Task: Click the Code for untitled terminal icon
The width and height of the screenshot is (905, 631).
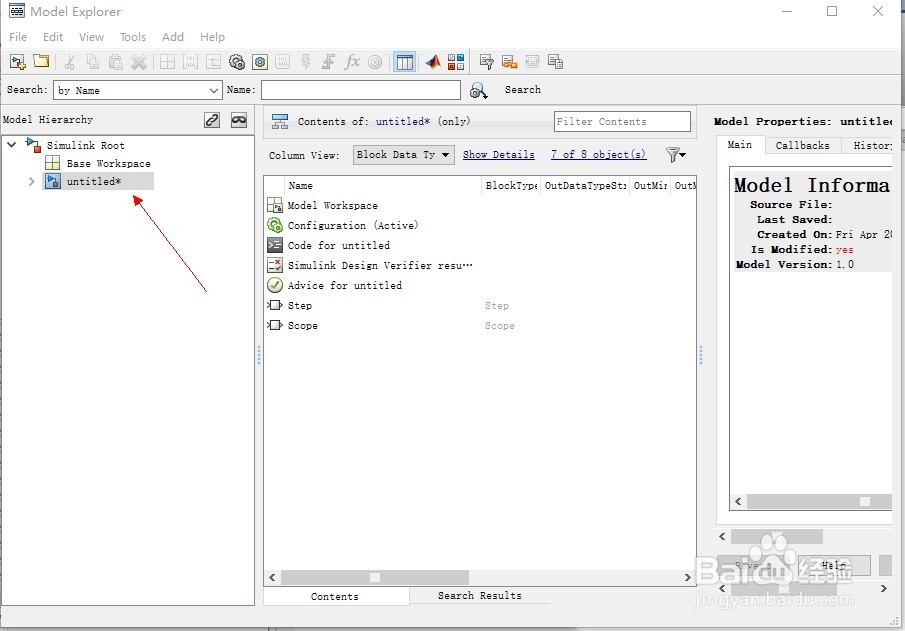Action: point(274,245)
